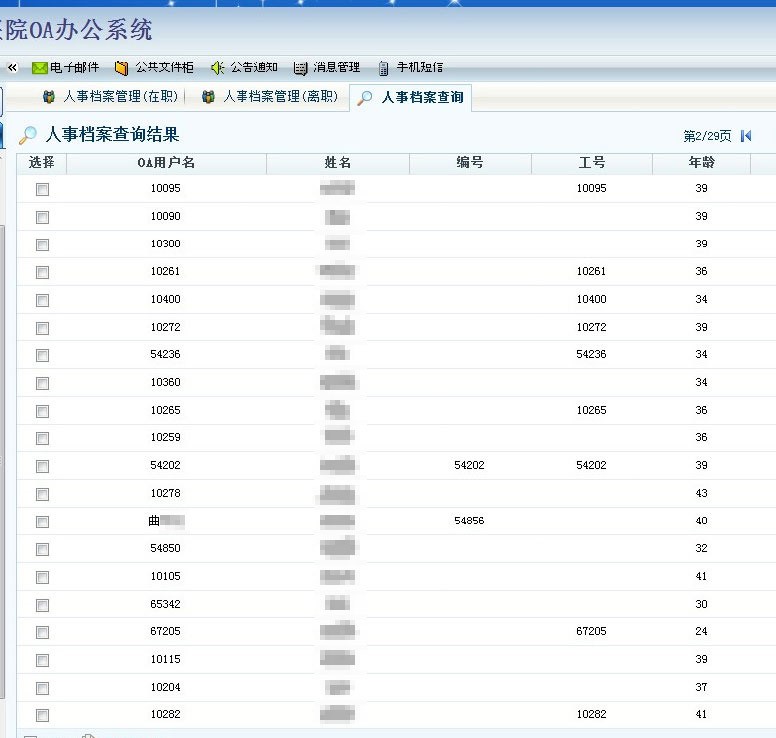
Task: Open 手机短信 in the toolbar
Action: (x=410, y=67)
